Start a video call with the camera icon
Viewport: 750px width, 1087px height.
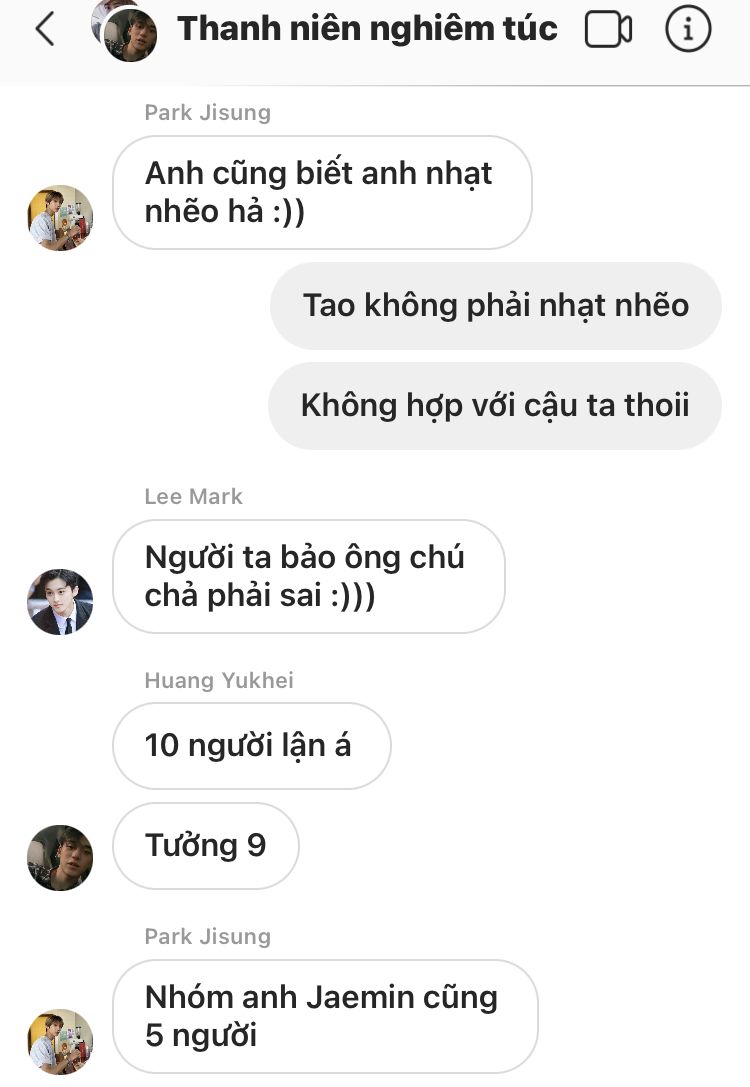pyautogui.click(x=608, y=31)
